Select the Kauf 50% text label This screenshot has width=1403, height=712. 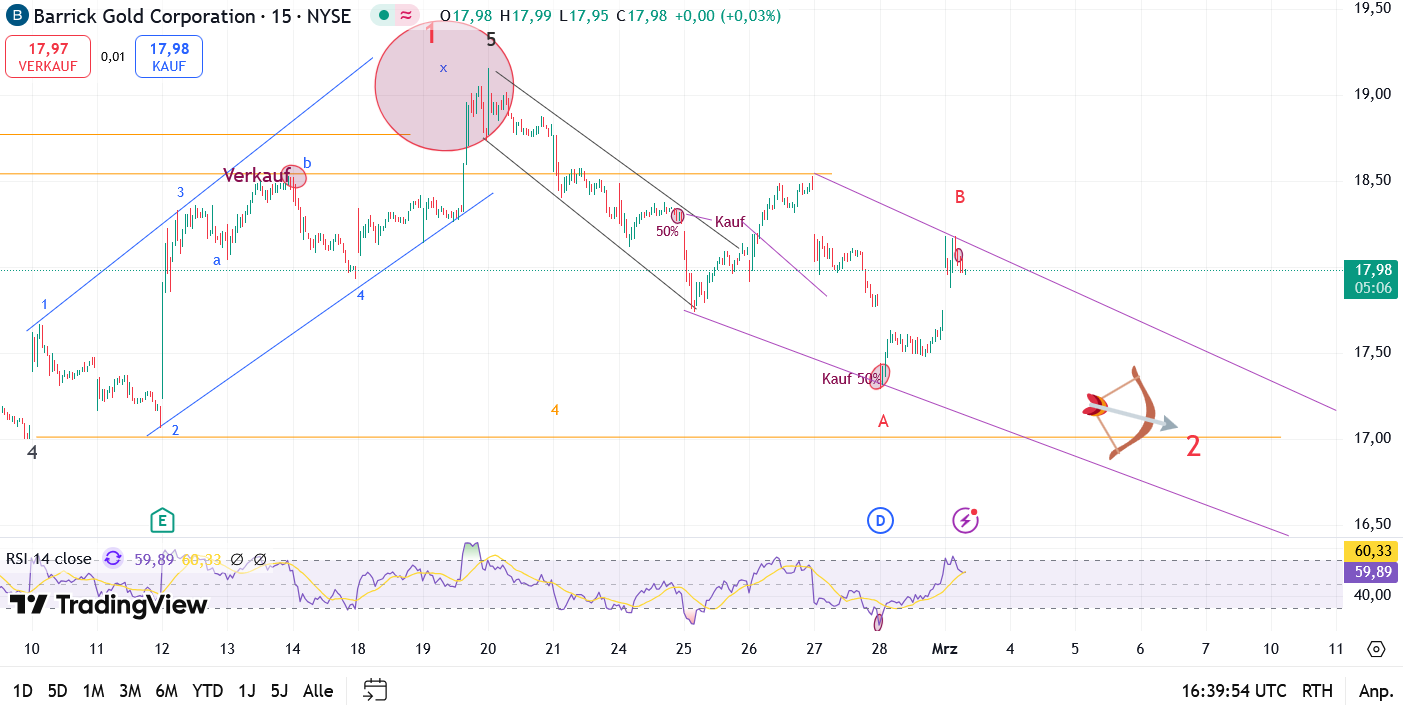coord(851,378)
